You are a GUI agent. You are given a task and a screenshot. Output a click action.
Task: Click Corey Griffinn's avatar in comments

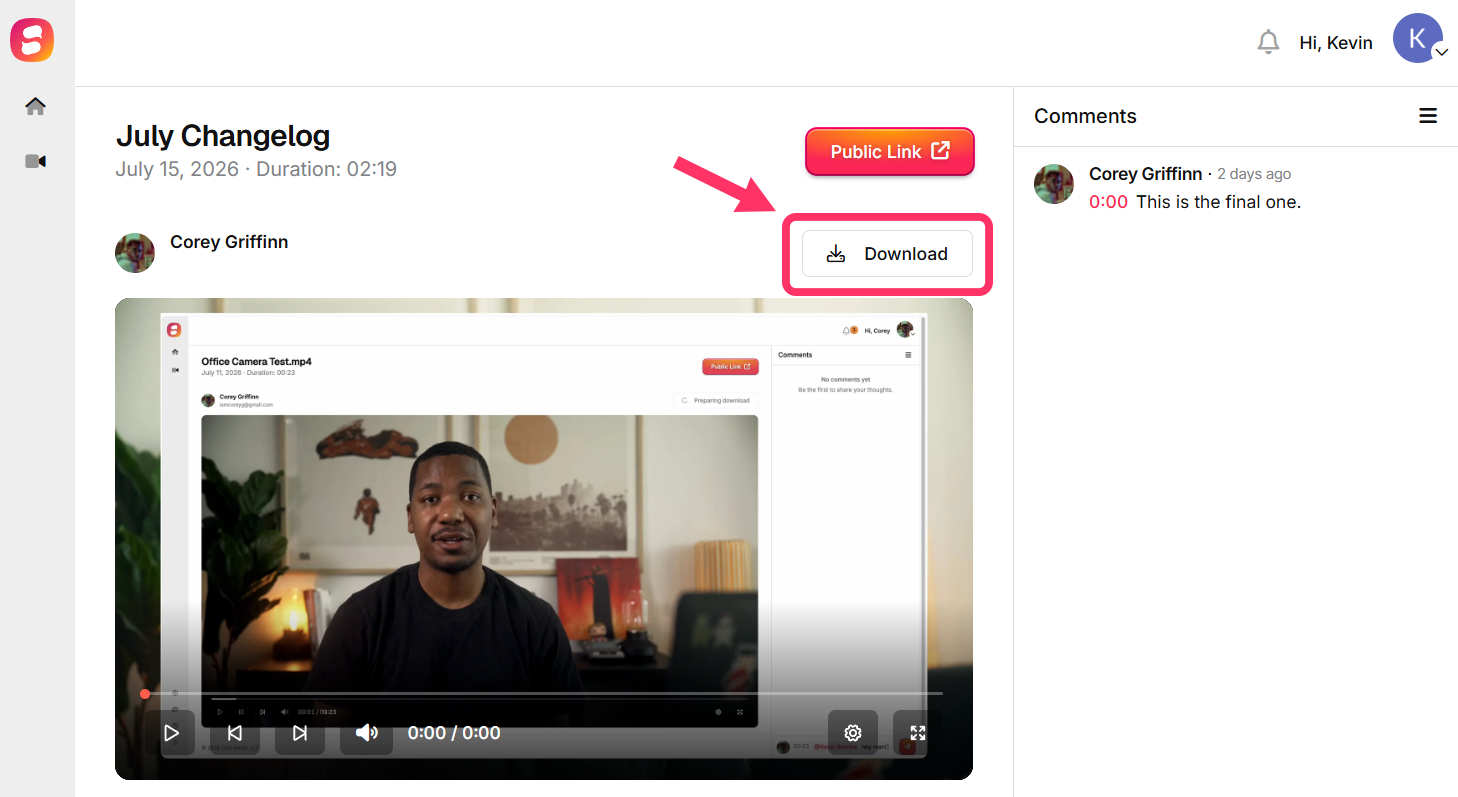(x=1054, y=184)
